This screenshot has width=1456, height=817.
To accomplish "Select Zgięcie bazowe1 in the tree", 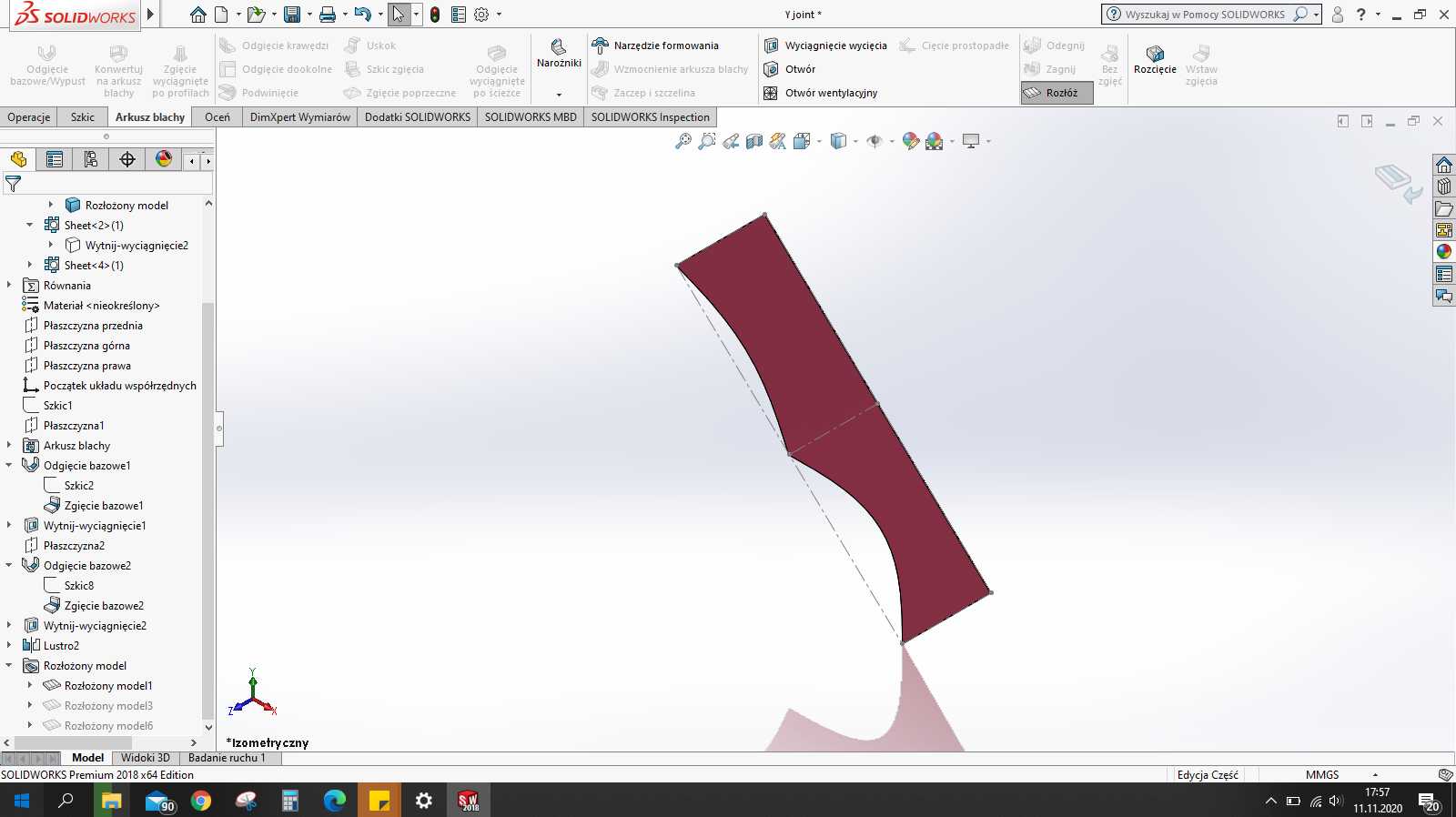I will pos(104,506).
